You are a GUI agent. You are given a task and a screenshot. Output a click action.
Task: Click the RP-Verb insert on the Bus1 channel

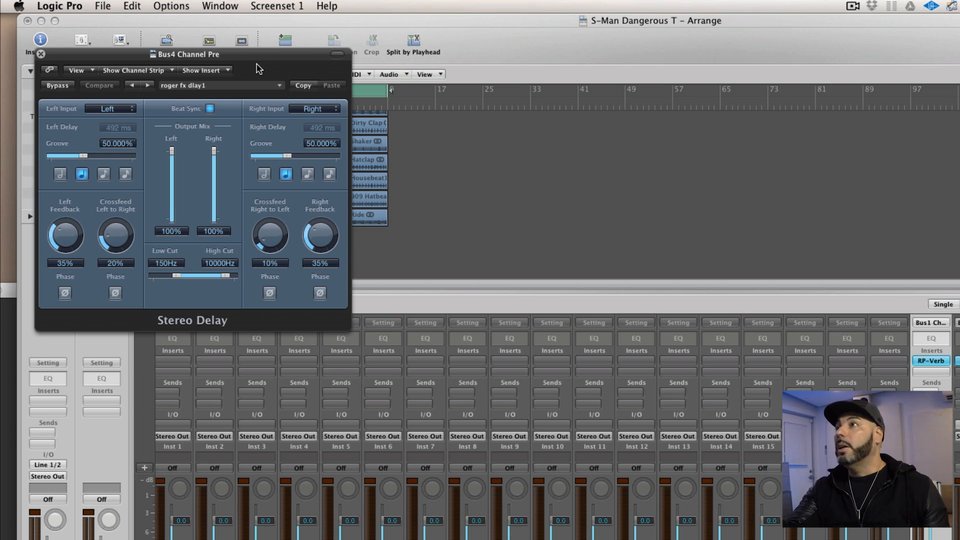[931, 361]
